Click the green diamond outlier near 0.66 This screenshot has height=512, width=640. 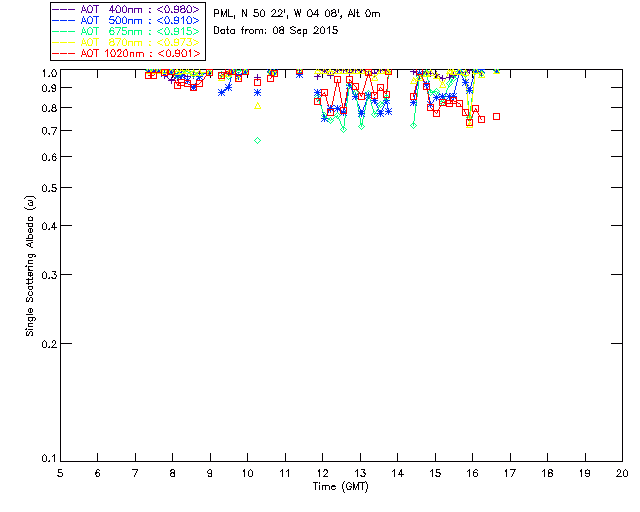[x=258, y=141]
